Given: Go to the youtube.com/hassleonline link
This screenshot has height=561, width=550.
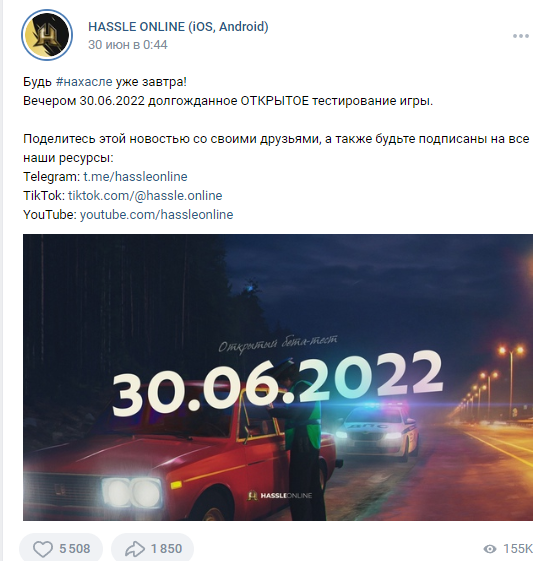Looking at the screenshot, I should click(156, 215).
